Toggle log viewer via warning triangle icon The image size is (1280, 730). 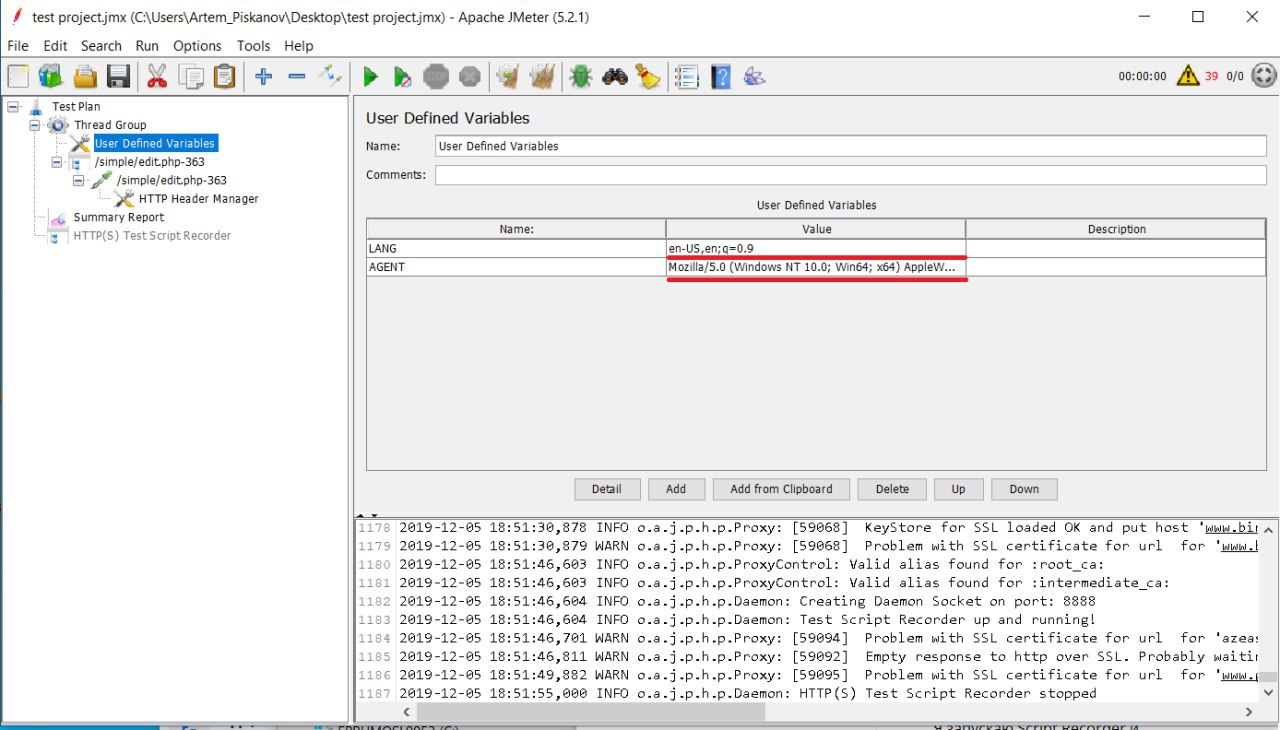1187,75
